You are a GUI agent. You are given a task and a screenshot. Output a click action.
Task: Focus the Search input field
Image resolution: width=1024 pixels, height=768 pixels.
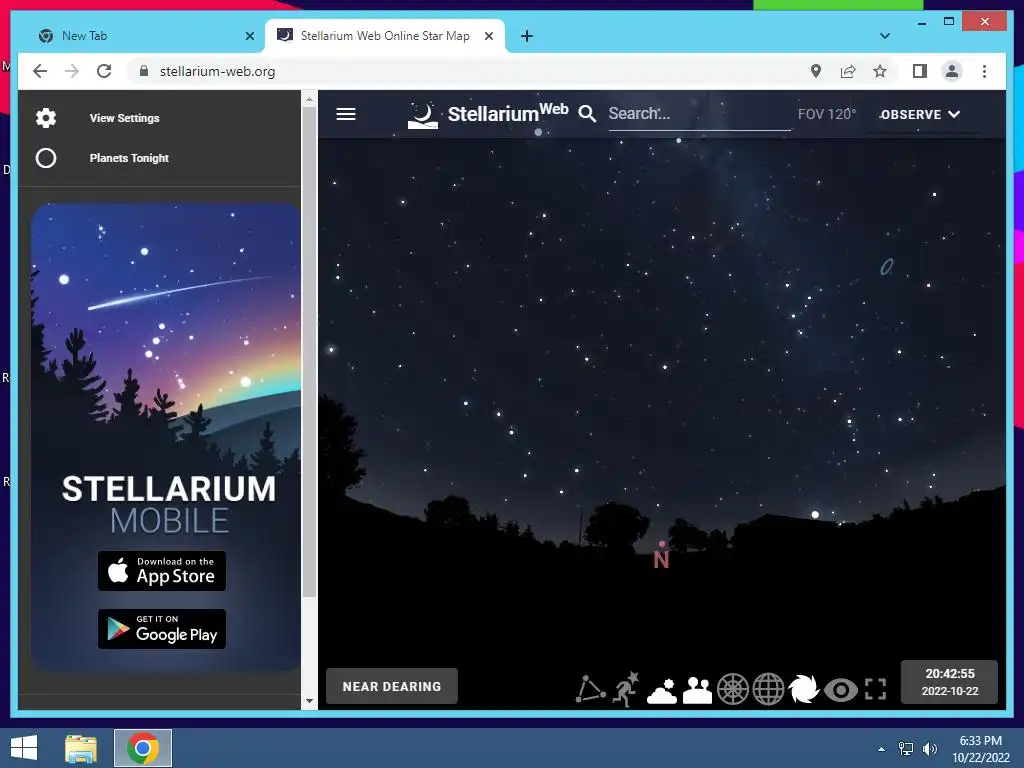[x=699, y=114]
